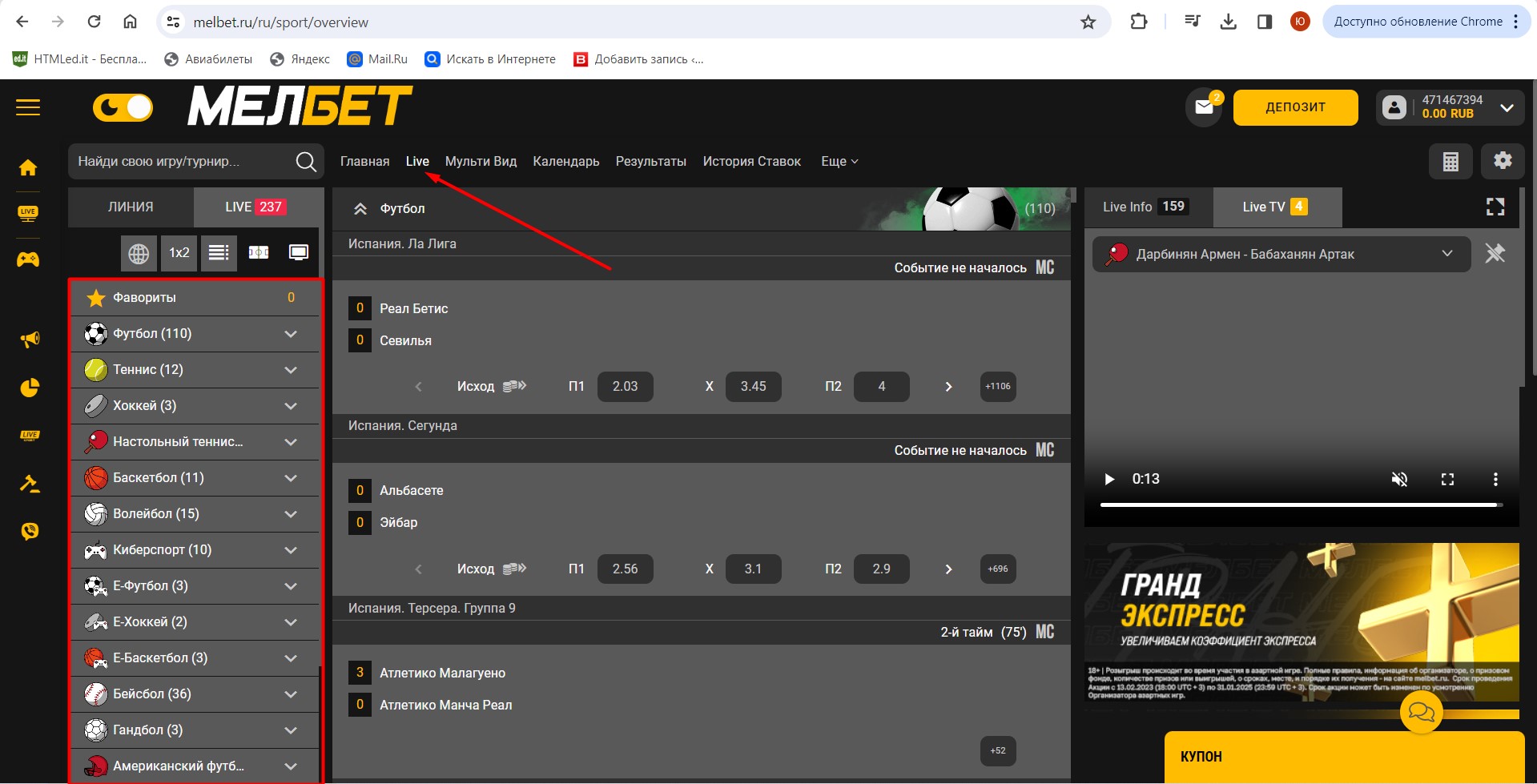The width and height of the screenshot is (1537, 784).
Task: Switch to the ЛИНИЯ tab
Action: (131, 207)
